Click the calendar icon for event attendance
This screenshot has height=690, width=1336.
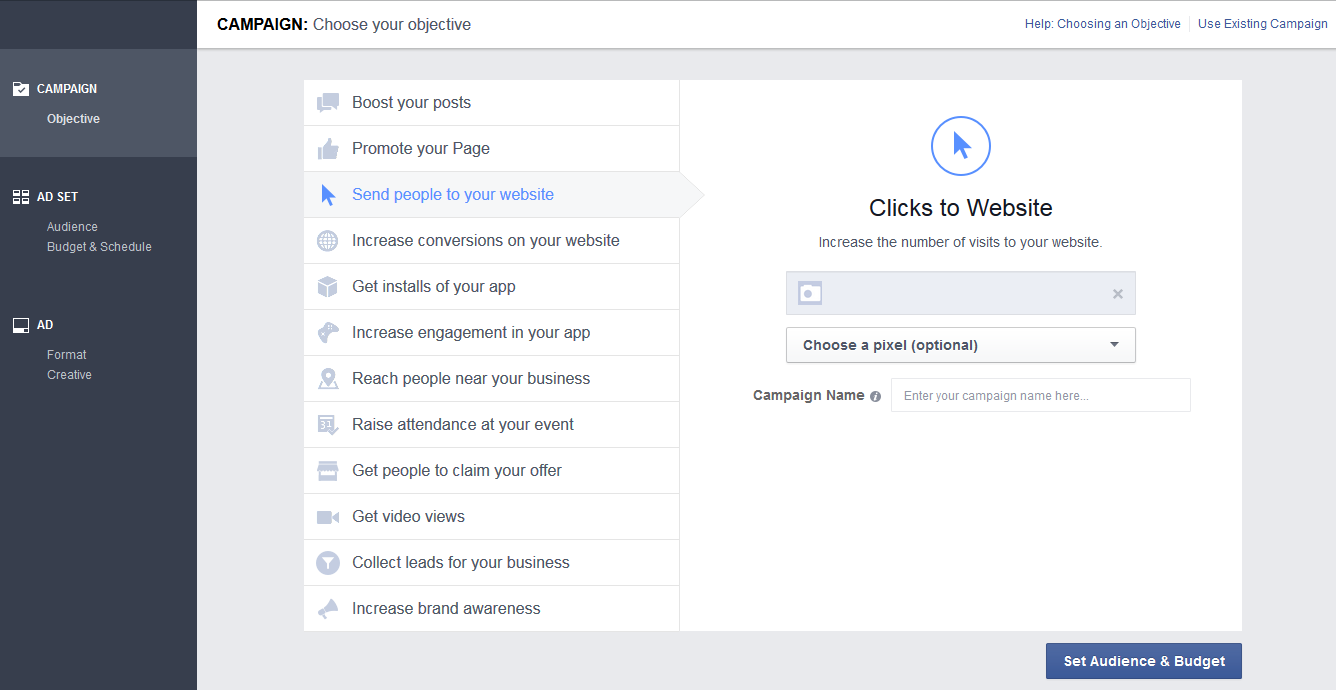pos(327,425)
